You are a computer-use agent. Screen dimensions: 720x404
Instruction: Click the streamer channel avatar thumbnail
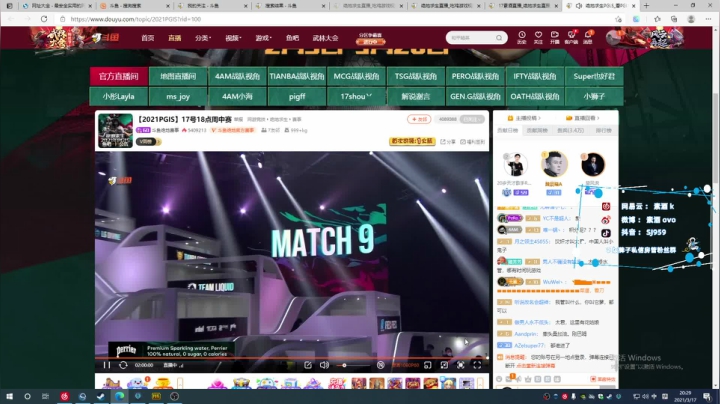point(115,130)
